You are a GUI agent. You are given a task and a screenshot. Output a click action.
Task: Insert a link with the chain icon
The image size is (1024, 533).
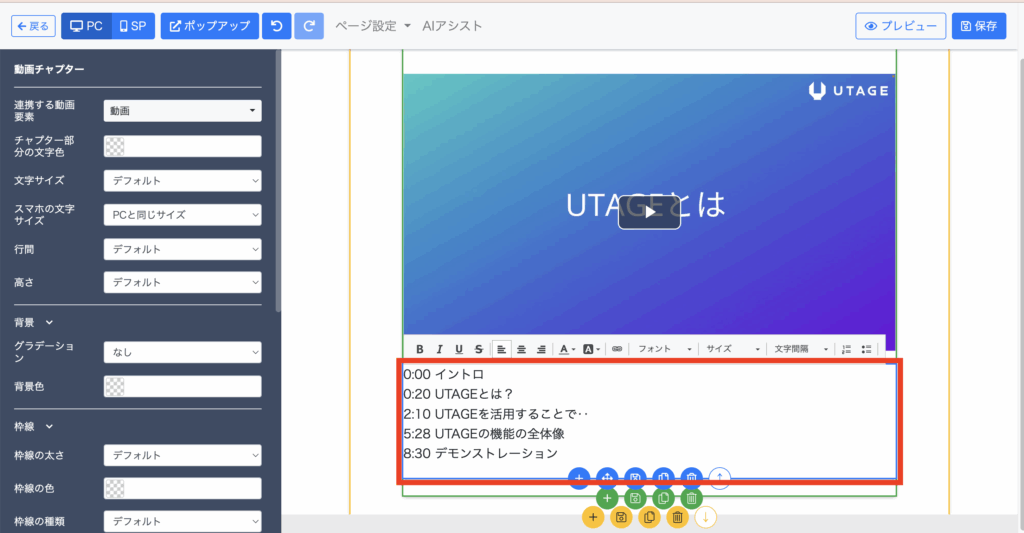[617, 349]
